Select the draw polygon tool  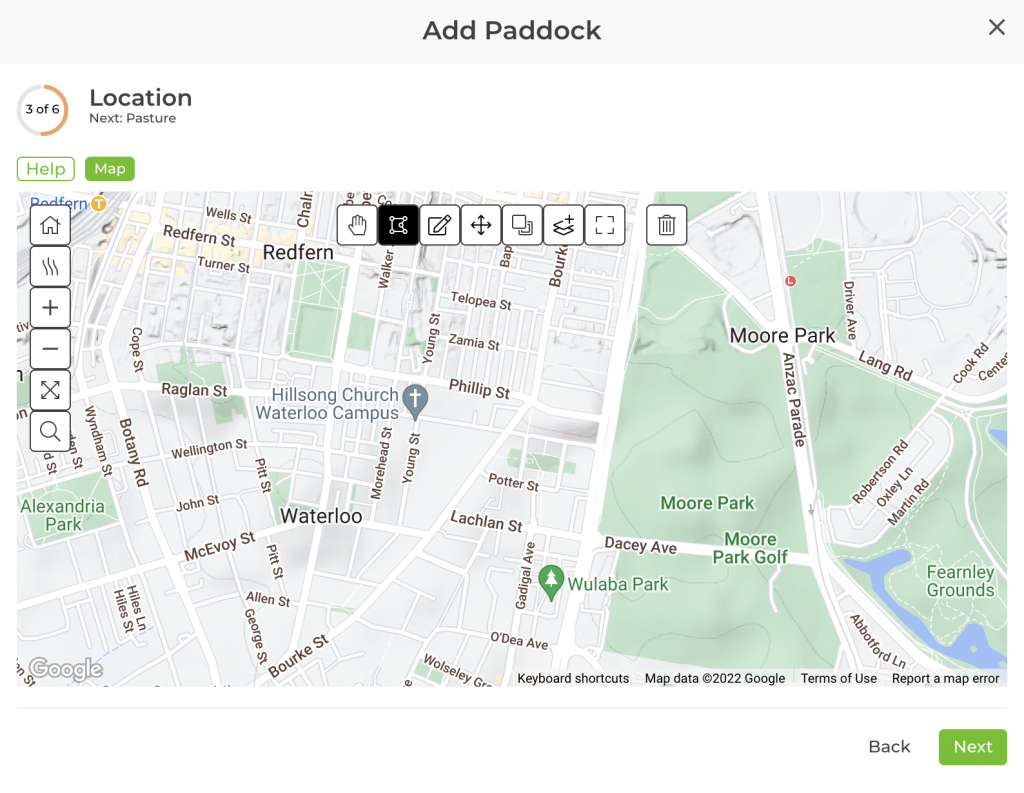[x=398, y=225]
